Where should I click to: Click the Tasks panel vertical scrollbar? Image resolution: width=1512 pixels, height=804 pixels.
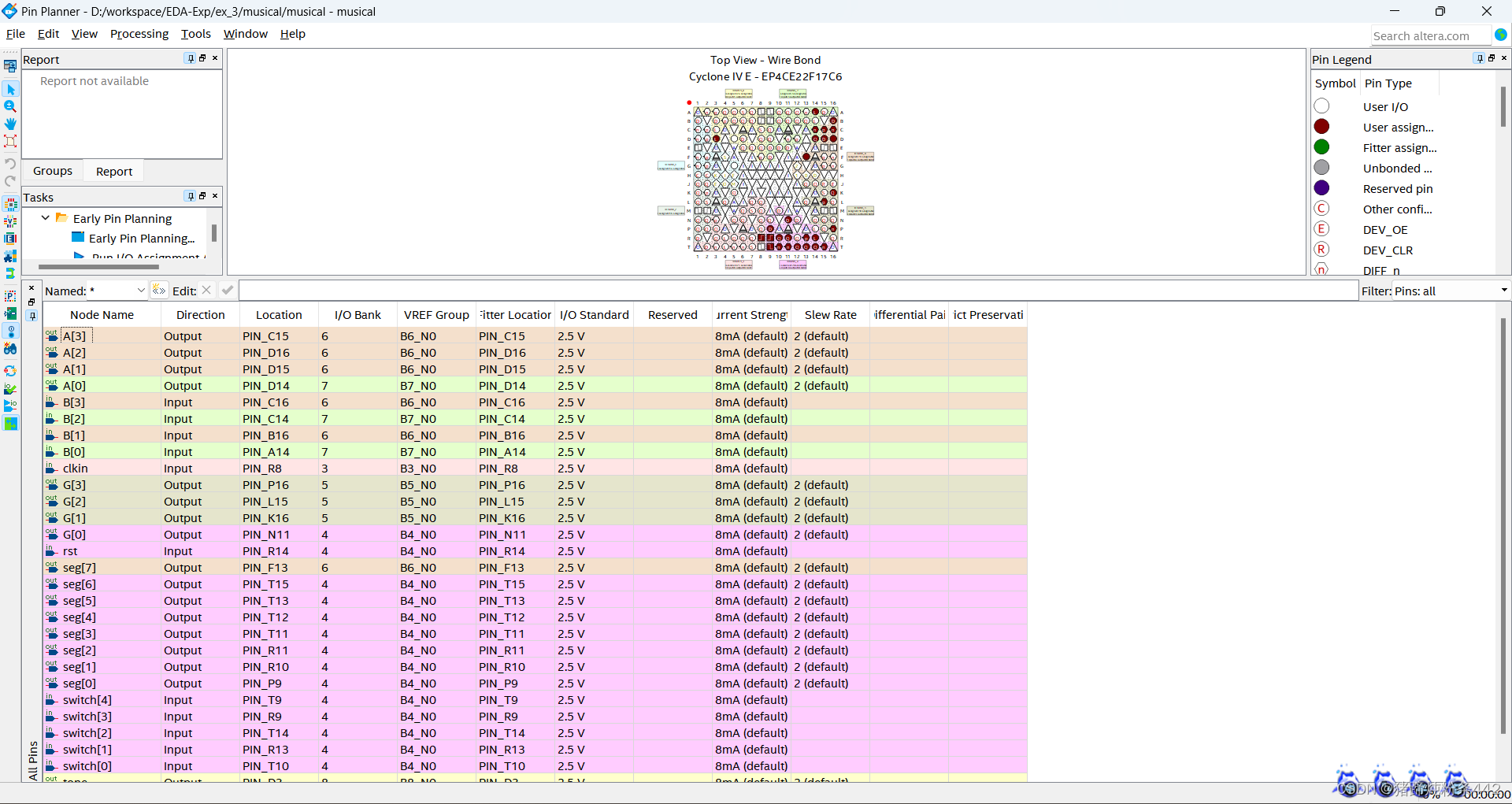pyautogui.click(x=214, y=234)
